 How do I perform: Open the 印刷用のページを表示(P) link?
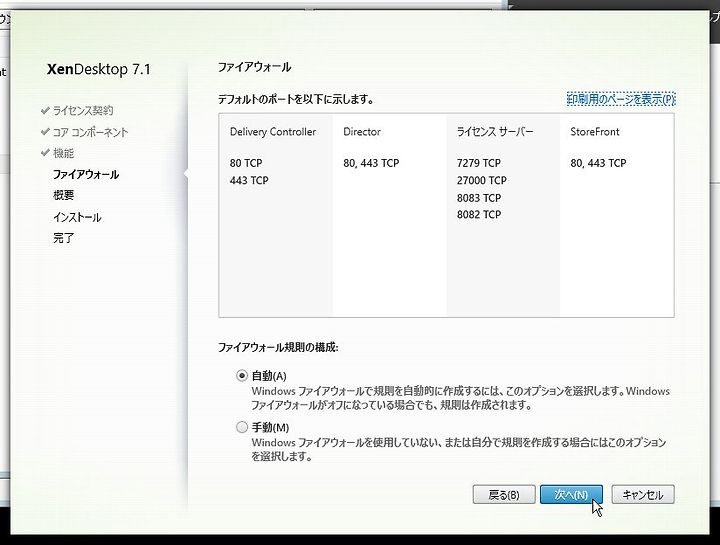[621, 99]
